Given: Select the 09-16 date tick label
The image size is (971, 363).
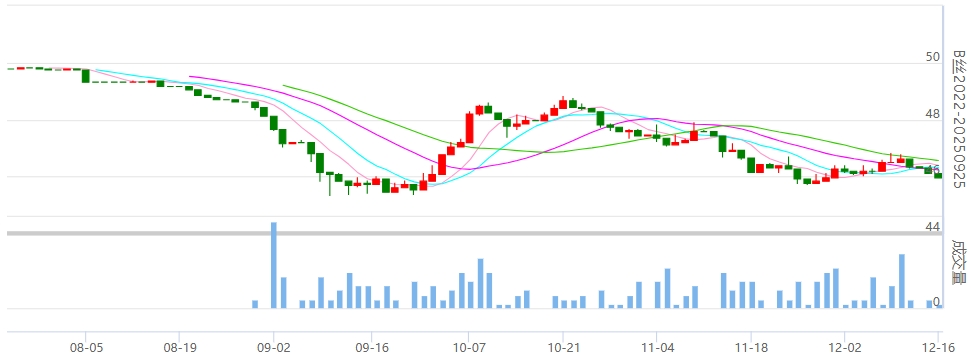Looking at the screenshot, I should pos(371,349).
